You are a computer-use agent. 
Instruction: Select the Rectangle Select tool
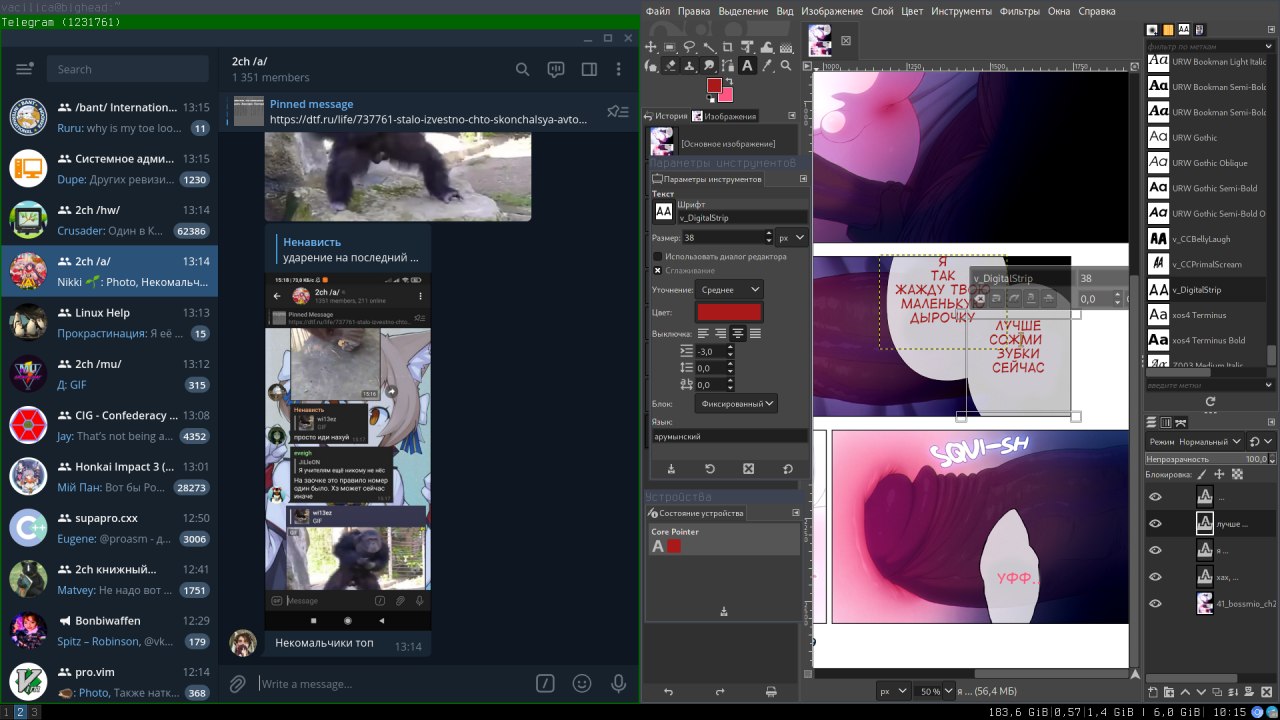(669, 47)
